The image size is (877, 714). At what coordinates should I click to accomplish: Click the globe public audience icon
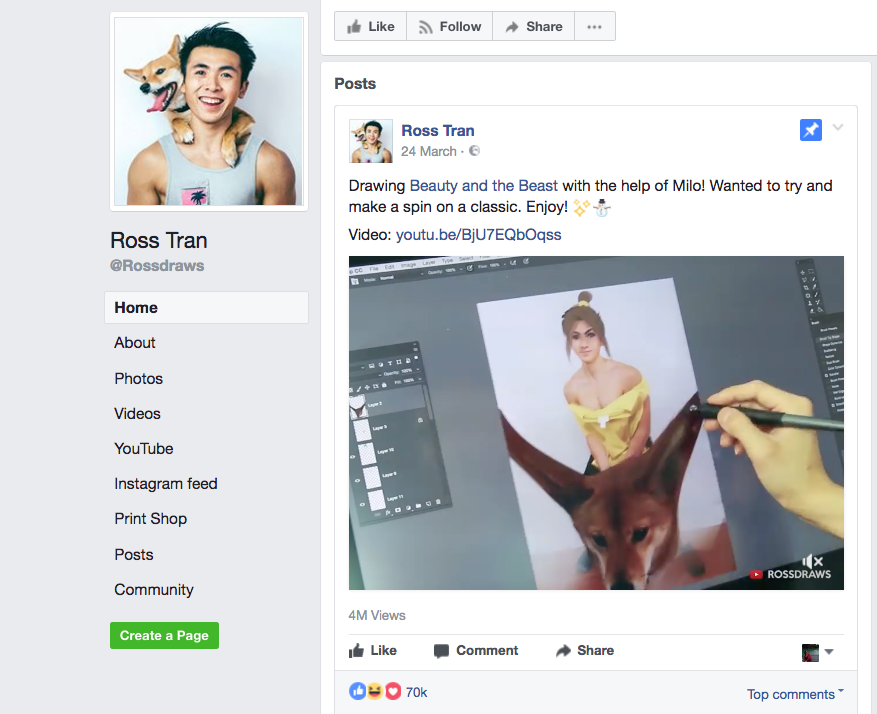coord(474,151)
